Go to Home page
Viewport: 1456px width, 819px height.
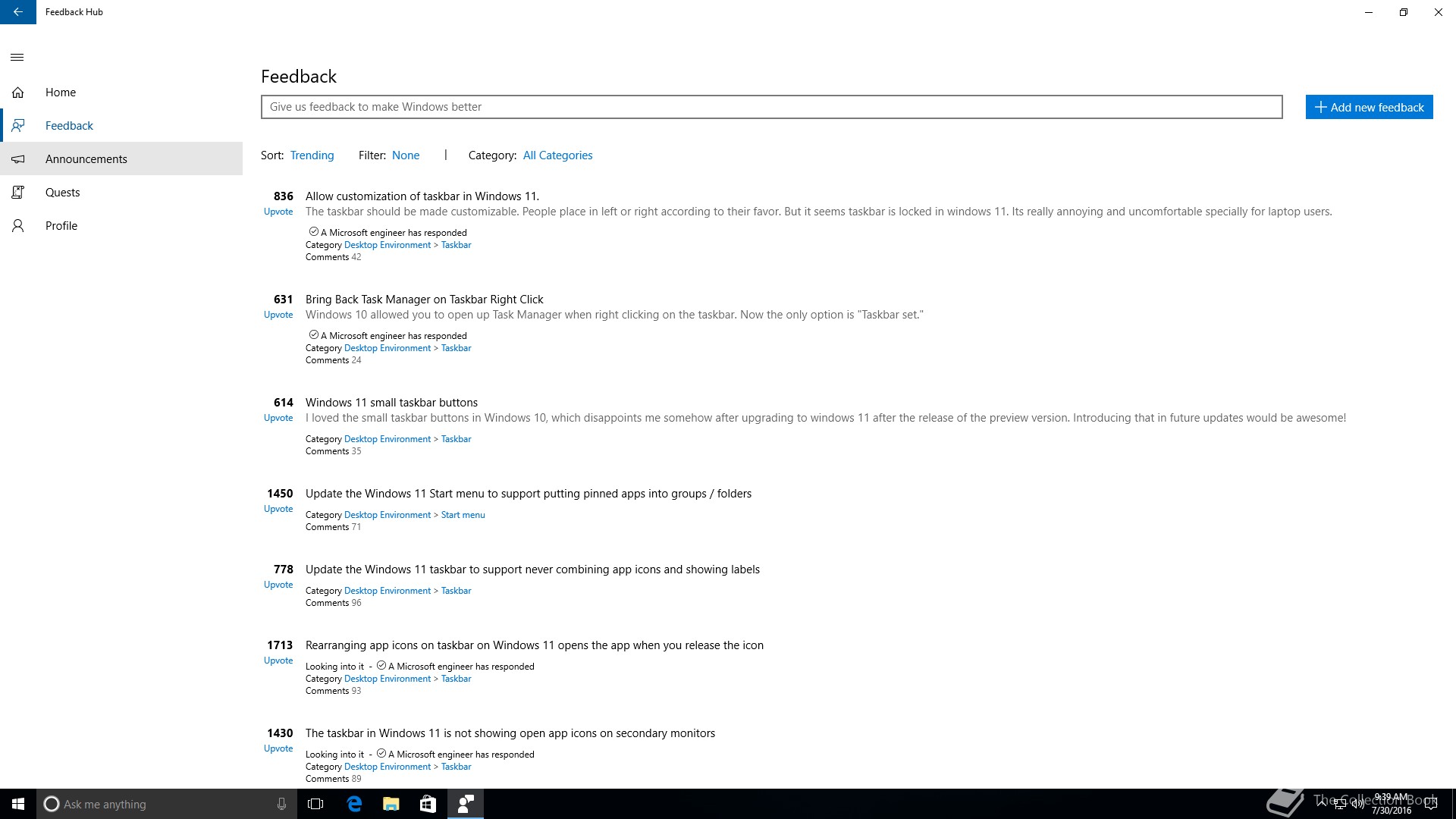[61, 93]
